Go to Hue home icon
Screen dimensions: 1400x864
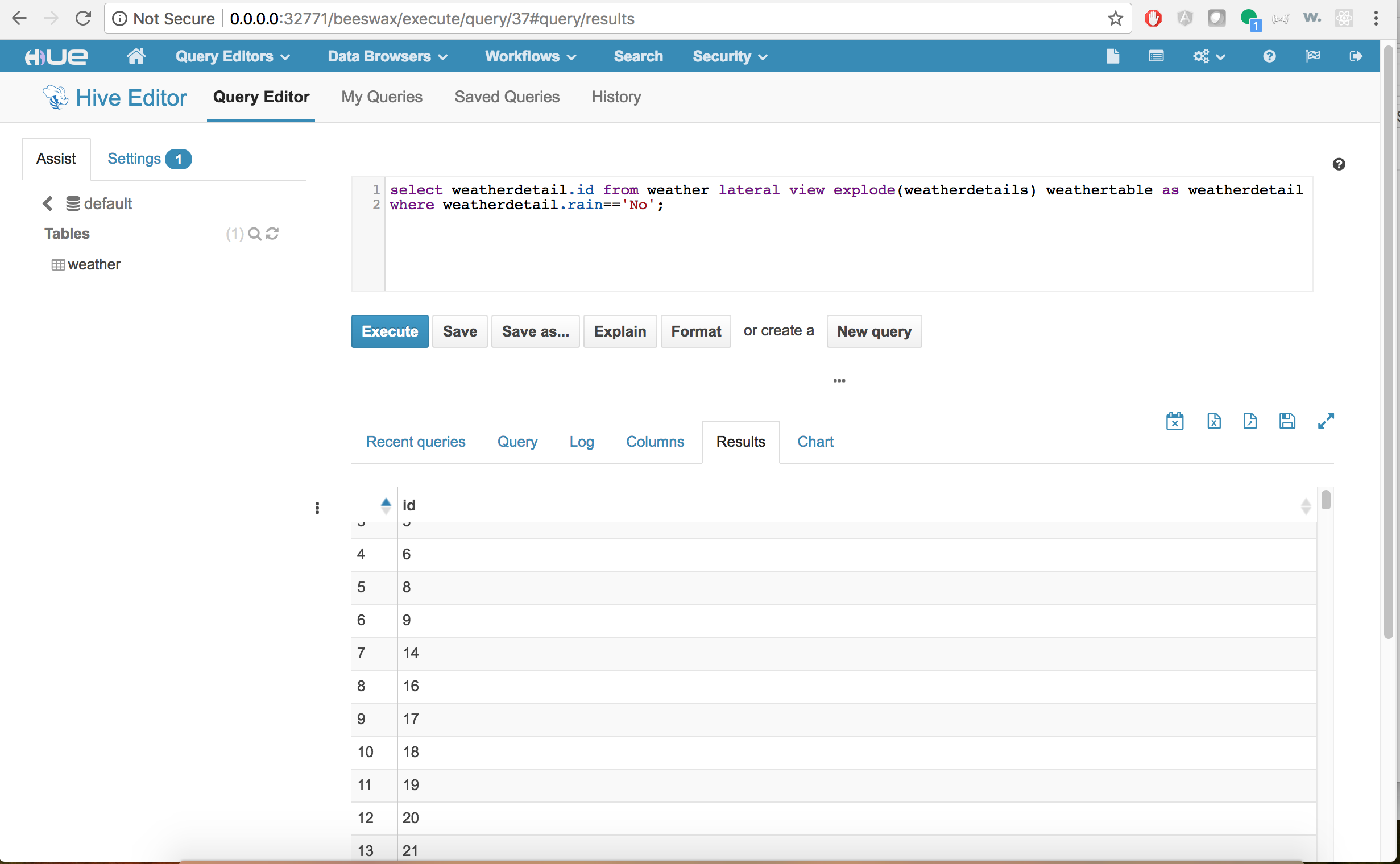[136, 56]
